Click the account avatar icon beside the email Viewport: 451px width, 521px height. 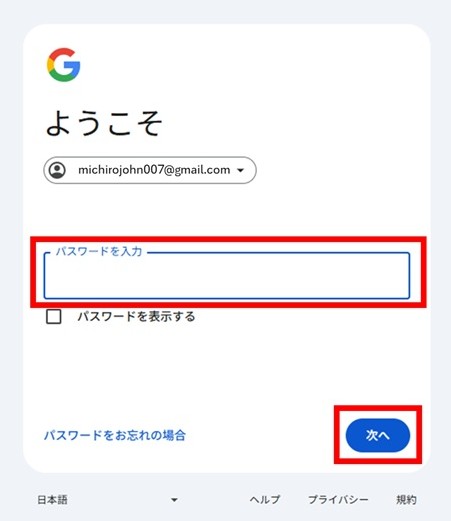(x=57, y=170)
